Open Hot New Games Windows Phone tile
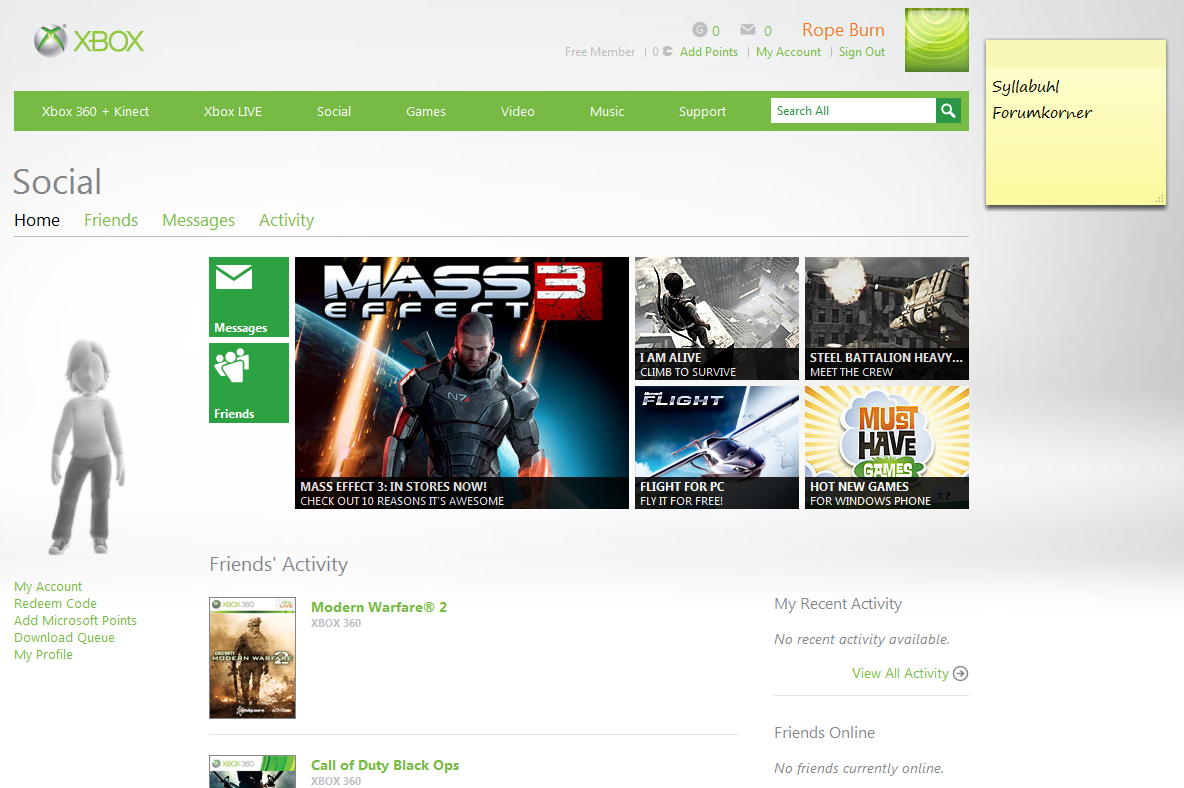Image resolution: width=1184 pixels, height=788 pixels. [x=886, y=448]
